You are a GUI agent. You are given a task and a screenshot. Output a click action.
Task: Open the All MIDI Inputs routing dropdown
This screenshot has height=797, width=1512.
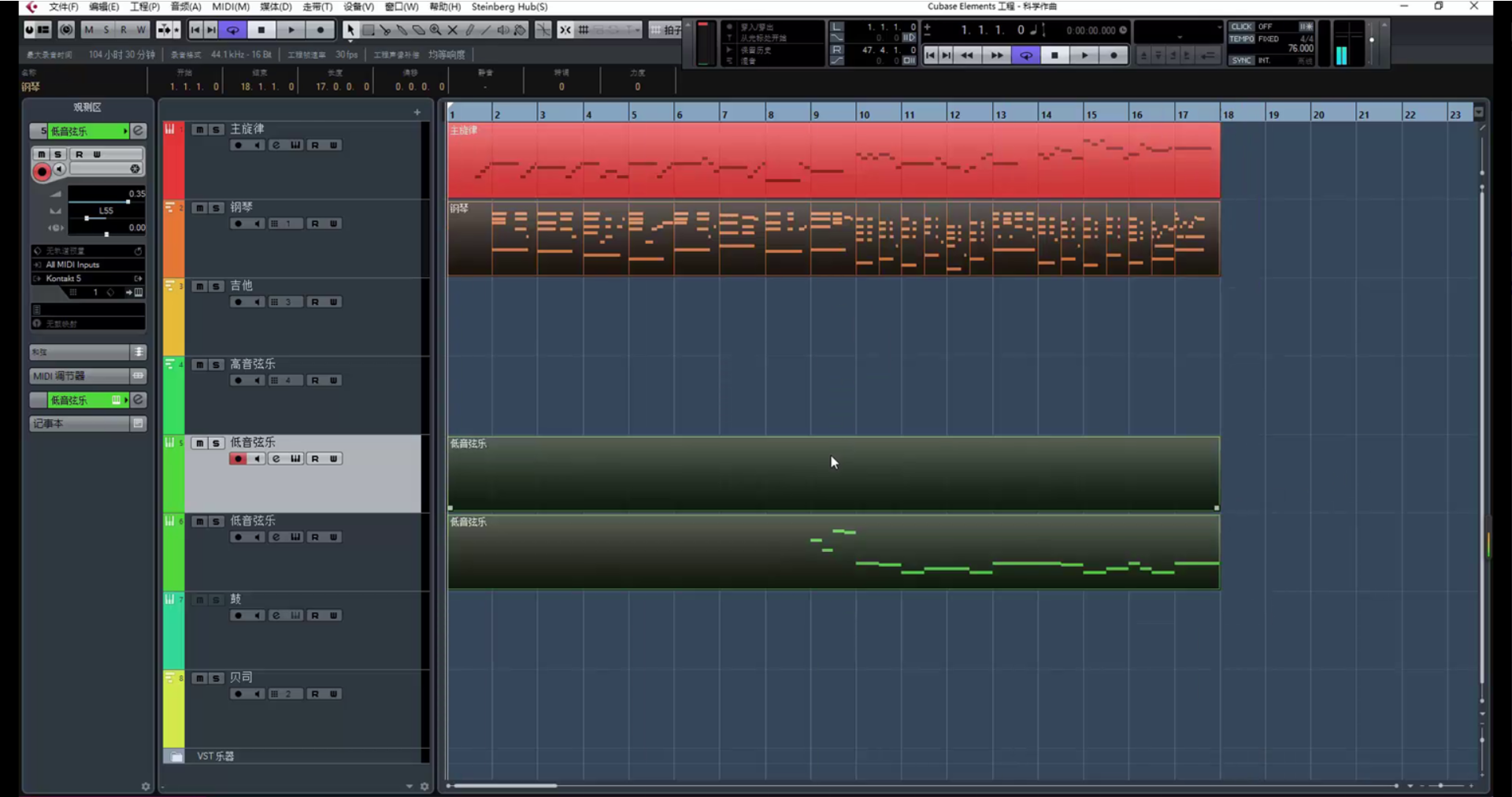click(87, 265)
